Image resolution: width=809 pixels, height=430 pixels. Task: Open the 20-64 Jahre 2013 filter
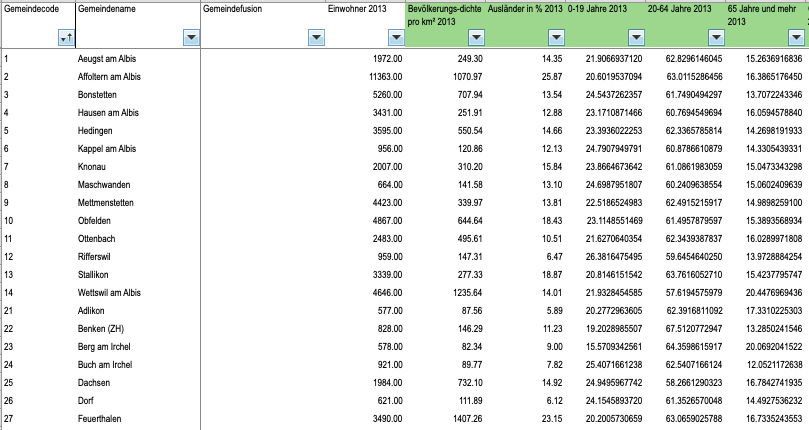tap(715, 37)
